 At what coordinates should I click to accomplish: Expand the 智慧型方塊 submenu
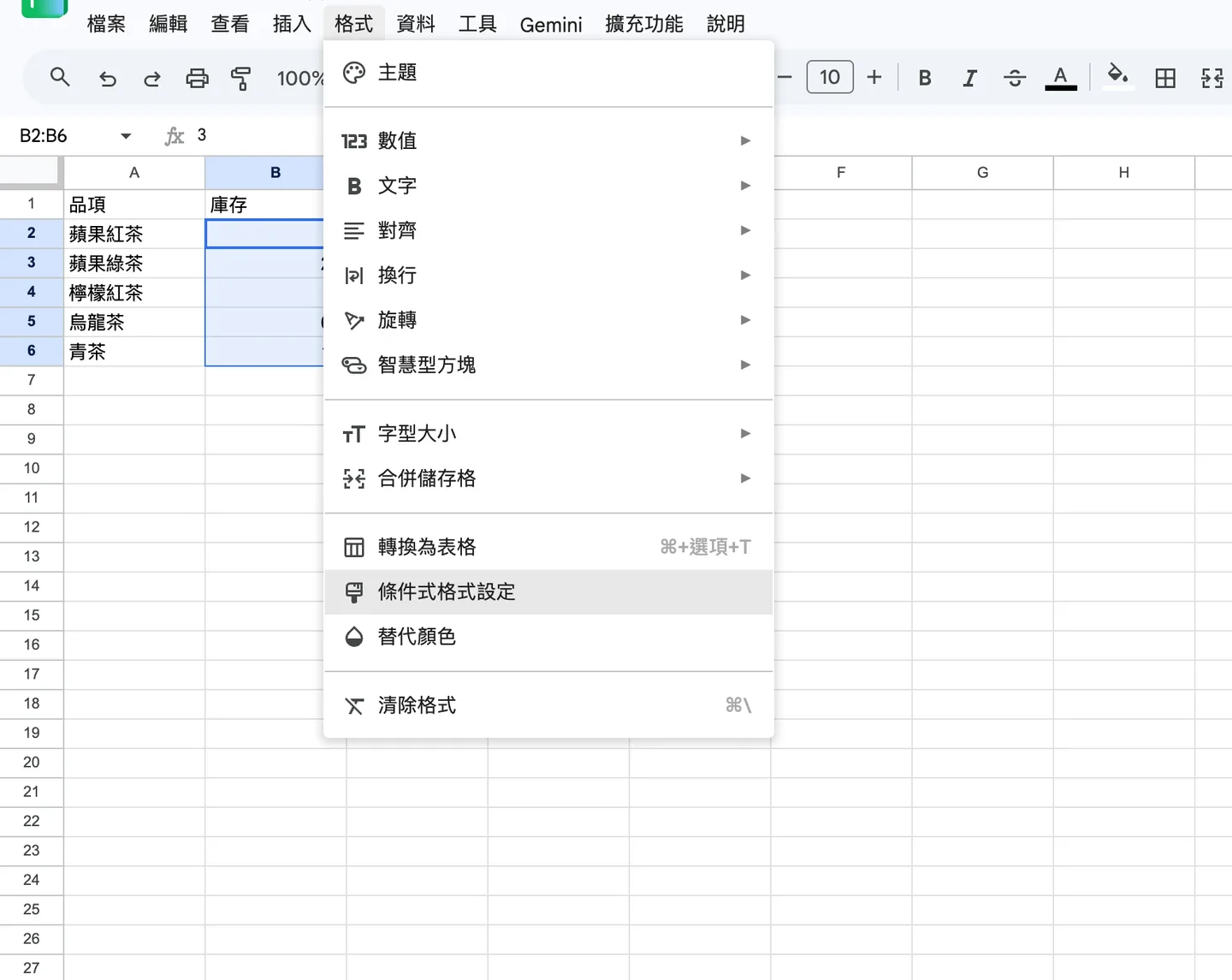548,365
